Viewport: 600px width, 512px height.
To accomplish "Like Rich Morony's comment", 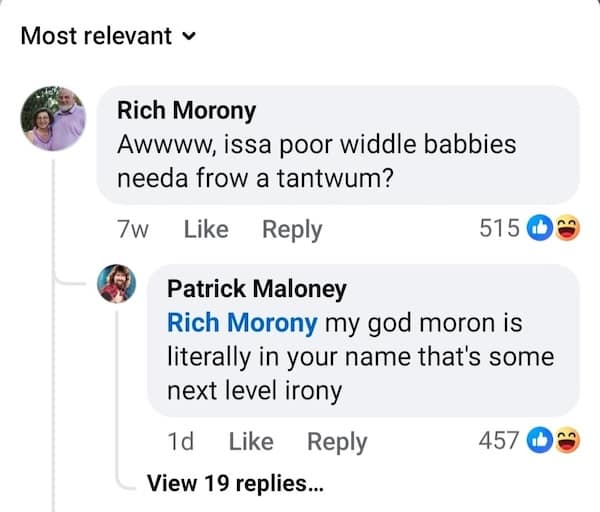I will click(207, 229).
